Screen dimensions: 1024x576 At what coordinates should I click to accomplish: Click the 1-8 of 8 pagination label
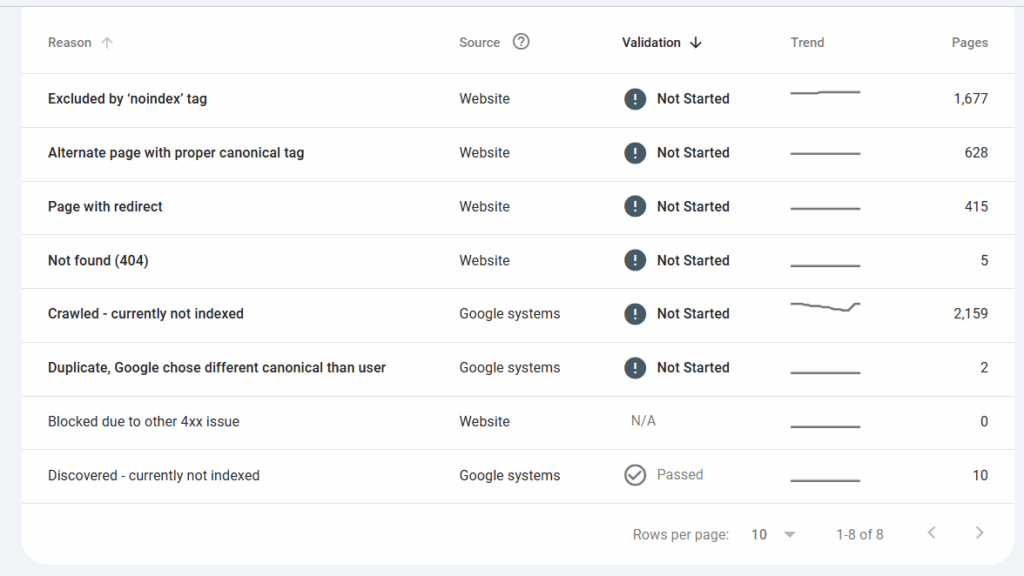(x=859, y=533)
